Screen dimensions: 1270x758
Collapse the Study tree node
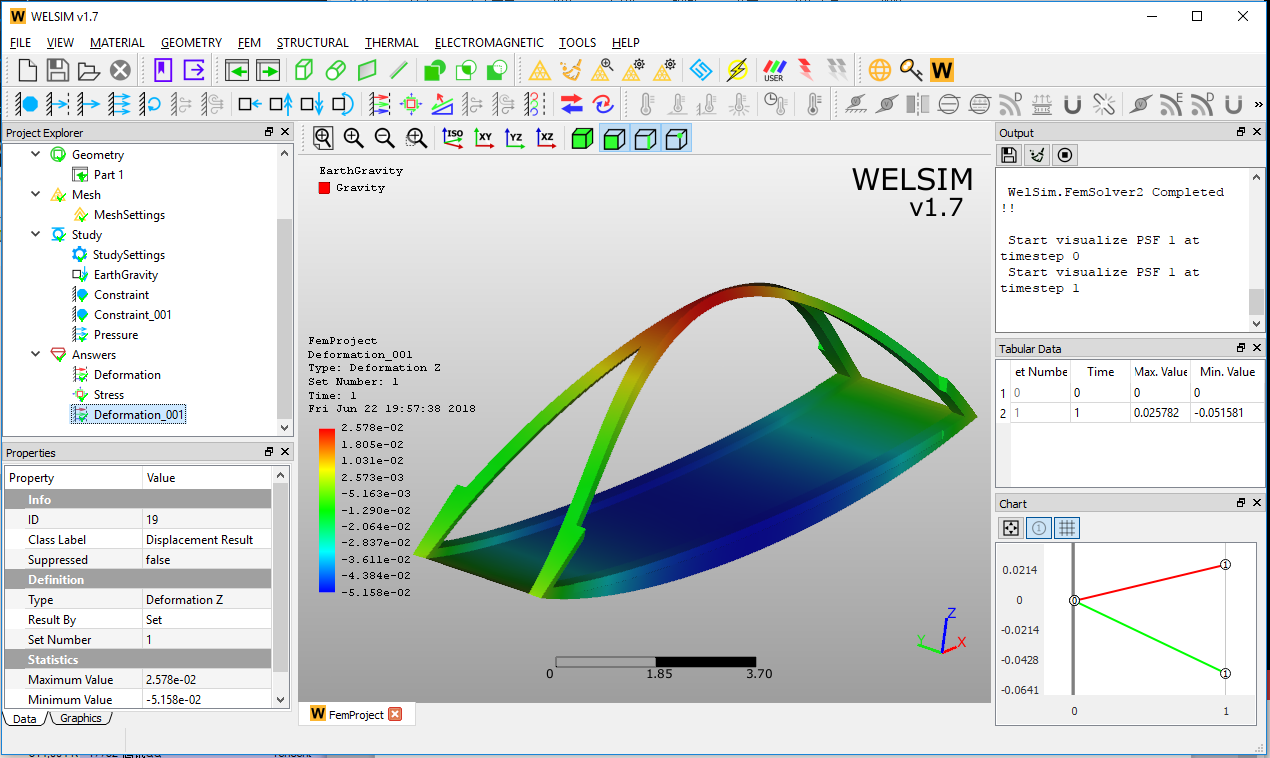36,234
